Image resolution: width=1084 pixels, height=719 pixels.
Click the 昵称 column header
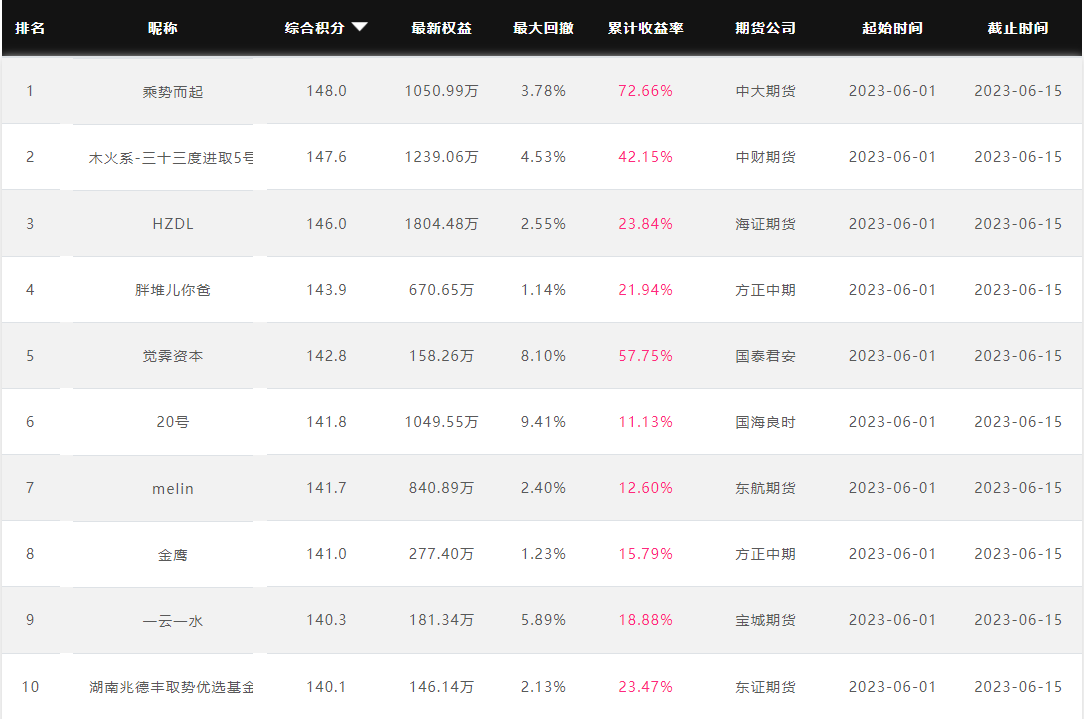(x=162, y=28)
